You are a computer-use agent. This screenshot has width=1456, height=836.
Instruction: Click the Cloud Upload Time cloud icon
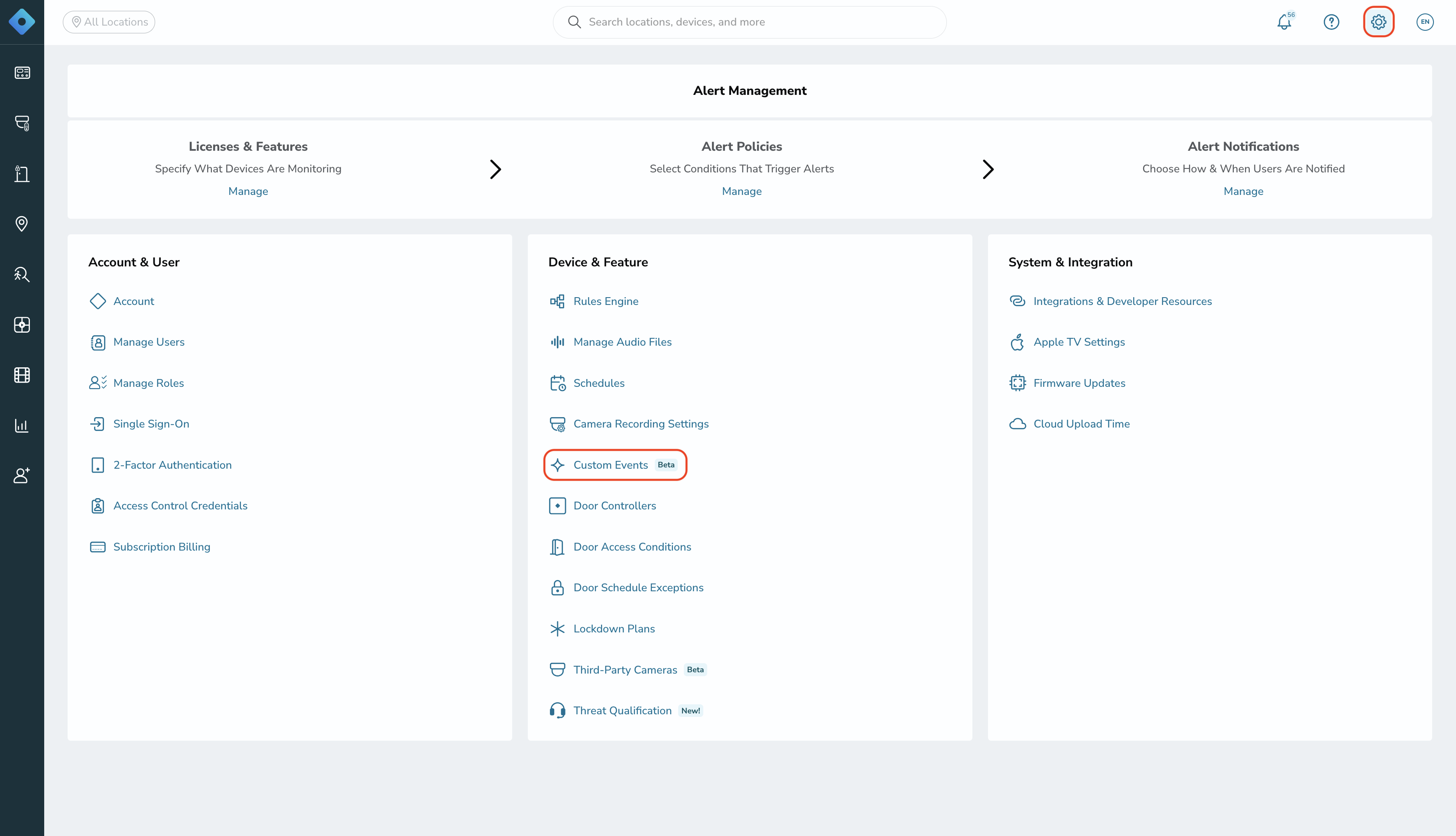1017,424
